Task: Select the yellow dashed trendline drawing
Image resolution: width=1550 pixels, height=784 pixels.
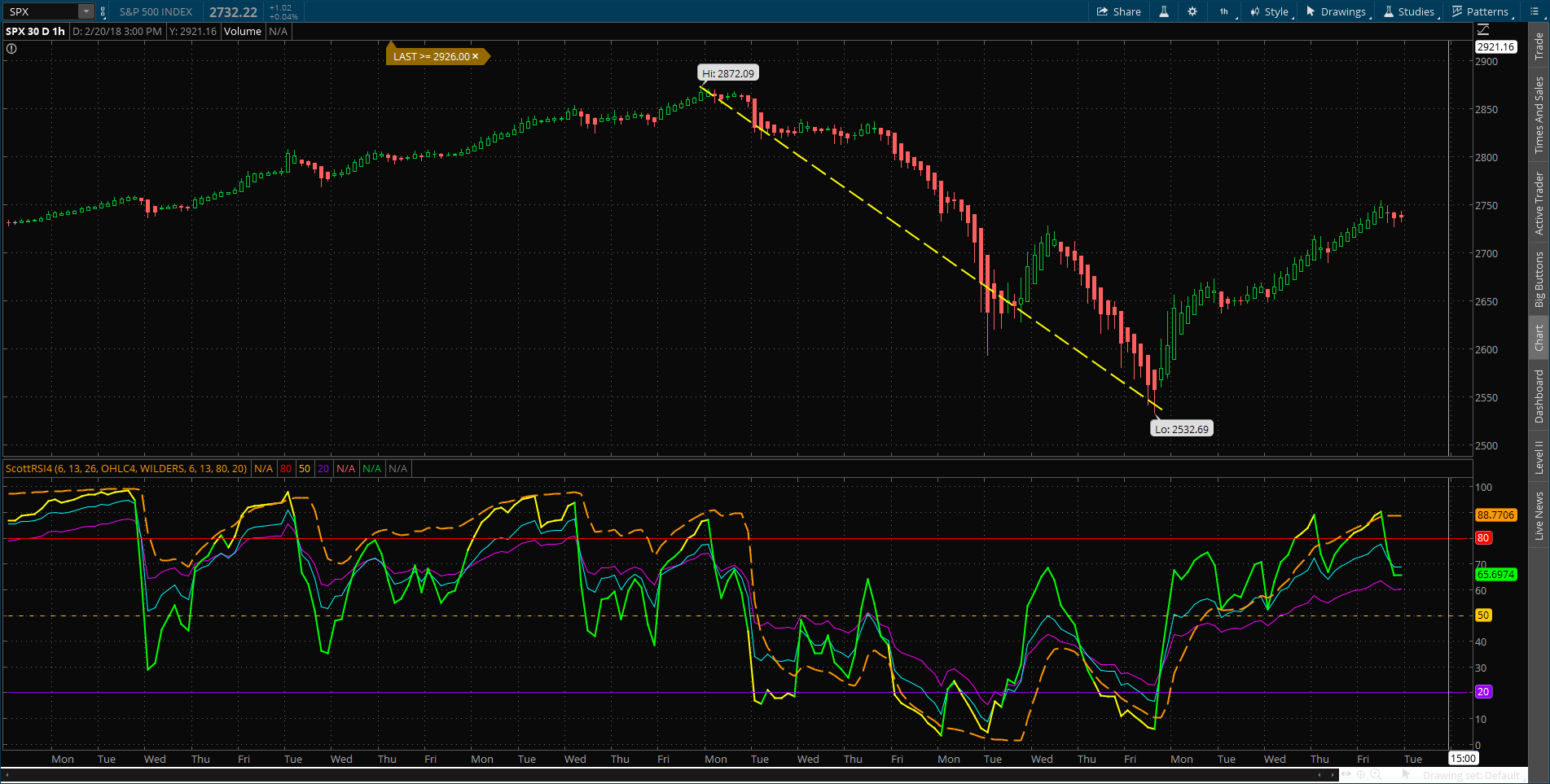Action: [x=931, y=249]
